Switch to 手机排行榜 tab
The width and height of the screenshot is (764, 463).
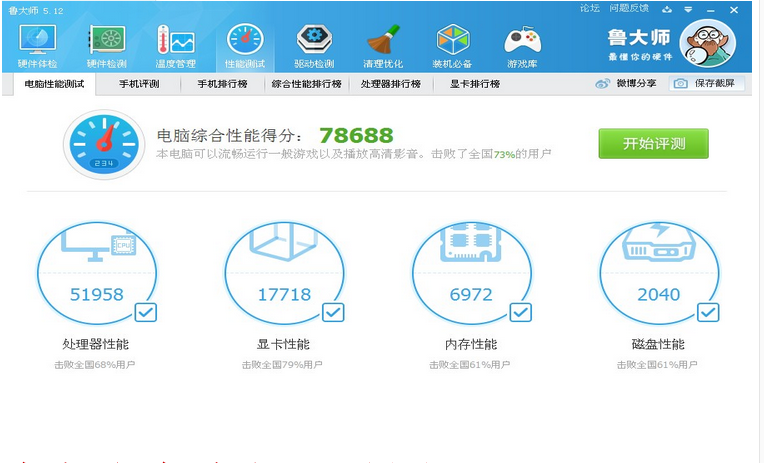[222, 84]
